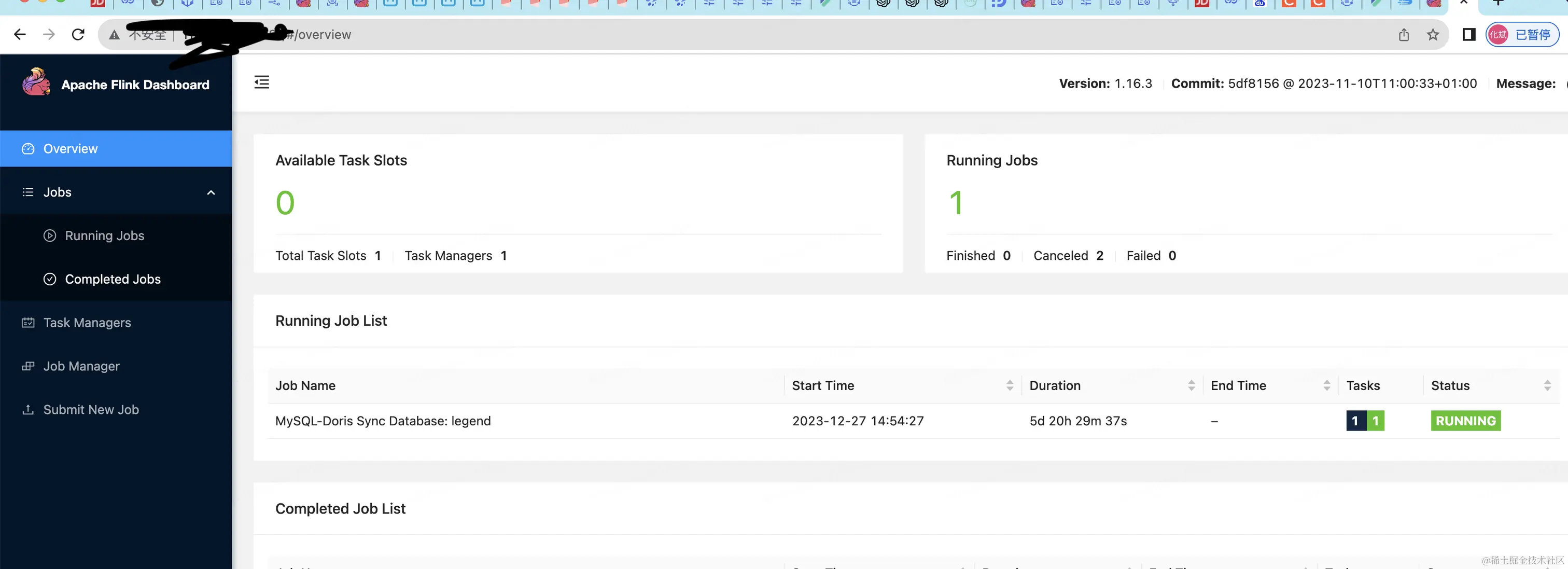Go to Task Managers page
1568x569 pixels.
click(x=116, y=323)
